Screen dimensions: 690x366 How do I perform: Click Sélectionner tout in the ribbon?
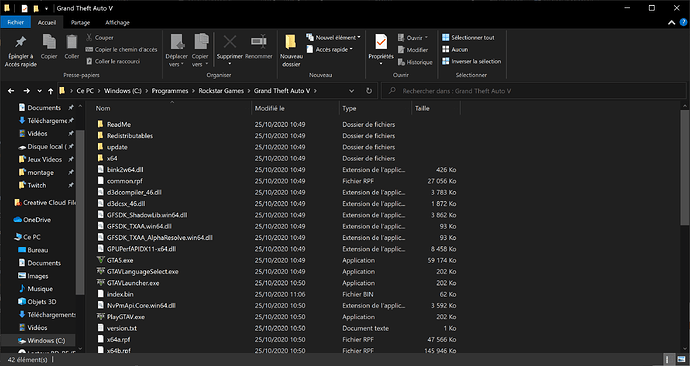[x=468, y=38]
